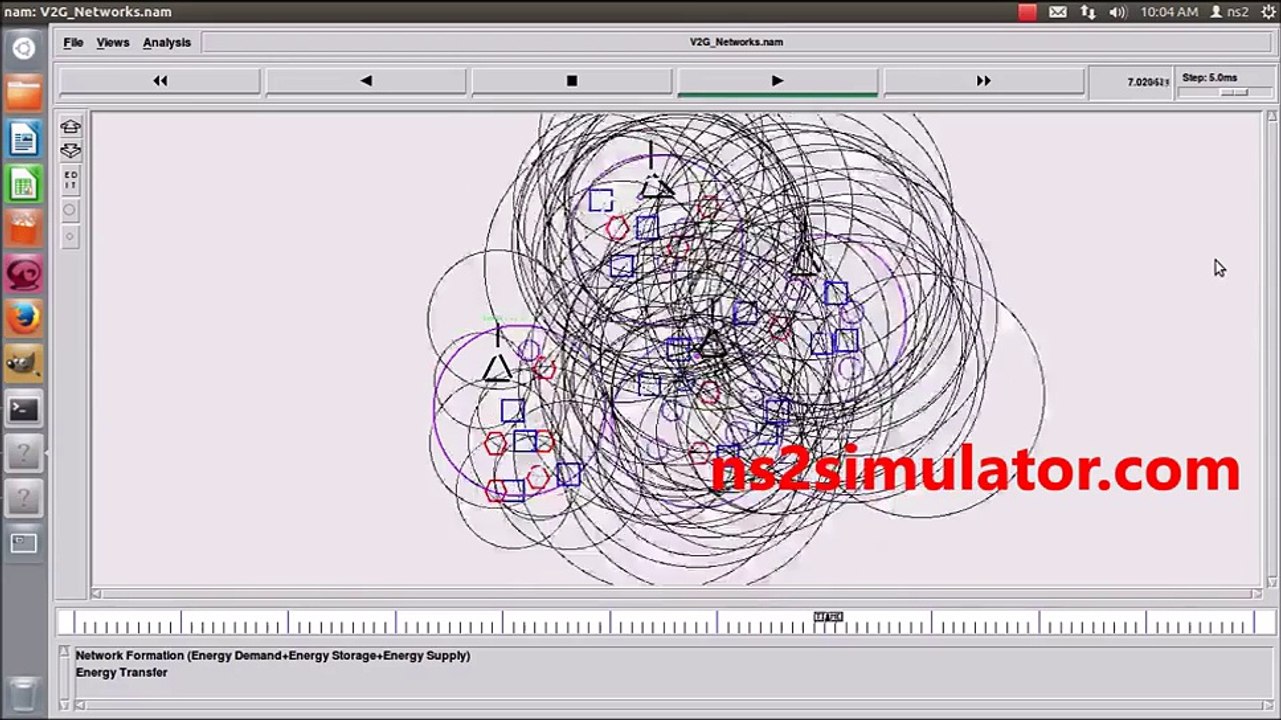
Task: Click the 10:04 AM clock
Action: click(1169, 12)
